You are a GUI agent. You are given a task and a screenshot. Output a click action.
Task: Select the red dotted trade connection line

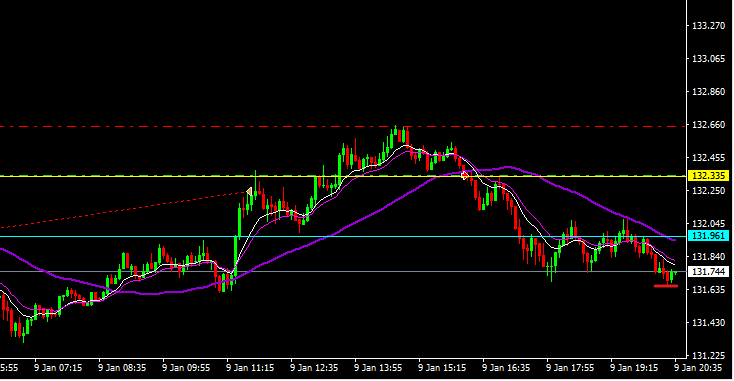[124, 210]
